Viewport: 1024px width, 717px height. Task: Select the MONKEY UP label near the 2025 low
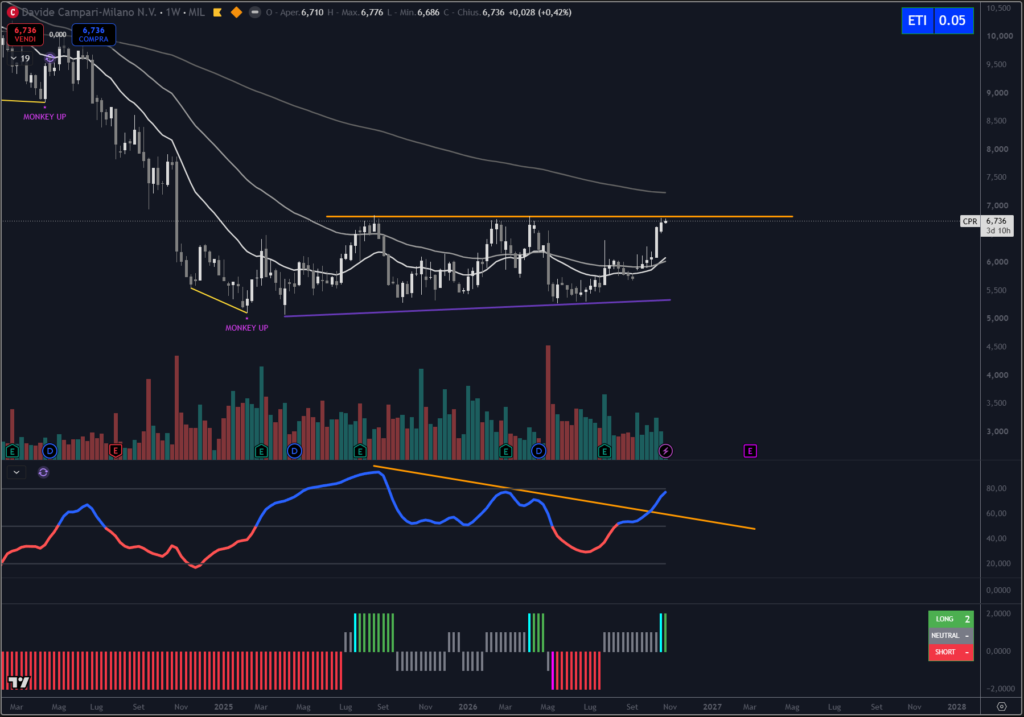pos(247,328)
